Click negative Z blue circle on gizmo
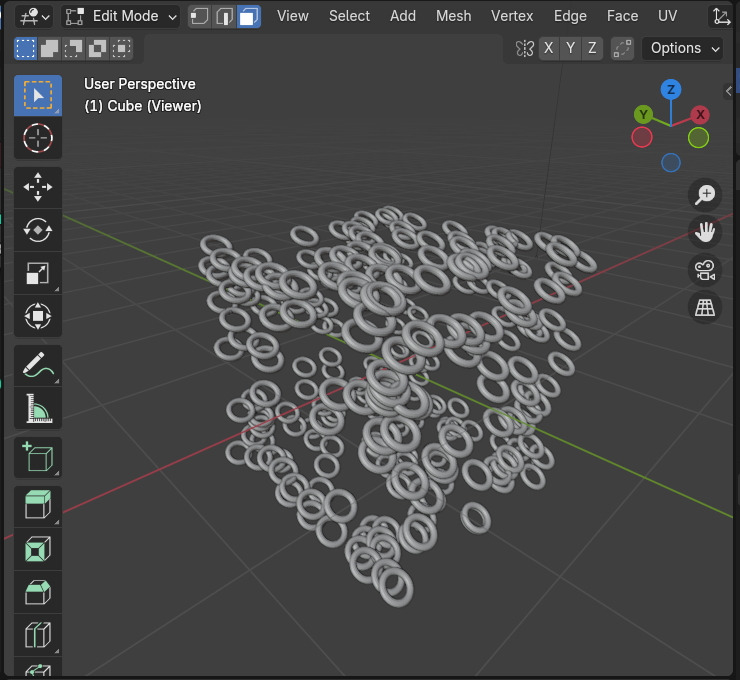740x680 pixels. pos(671,163)
